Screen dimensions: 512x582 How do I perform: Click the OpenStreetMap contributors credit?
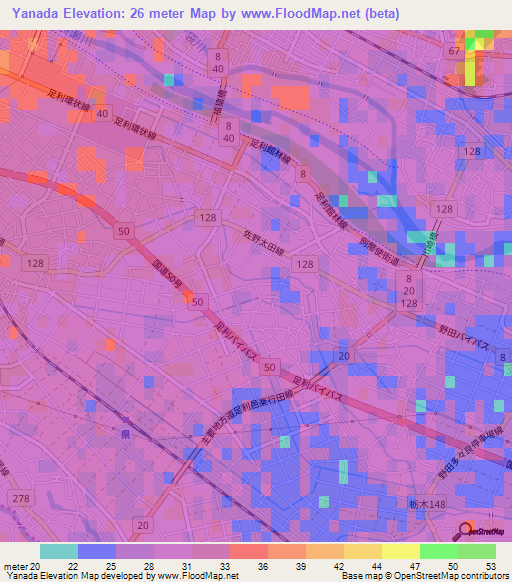click(x=452, y=576)
